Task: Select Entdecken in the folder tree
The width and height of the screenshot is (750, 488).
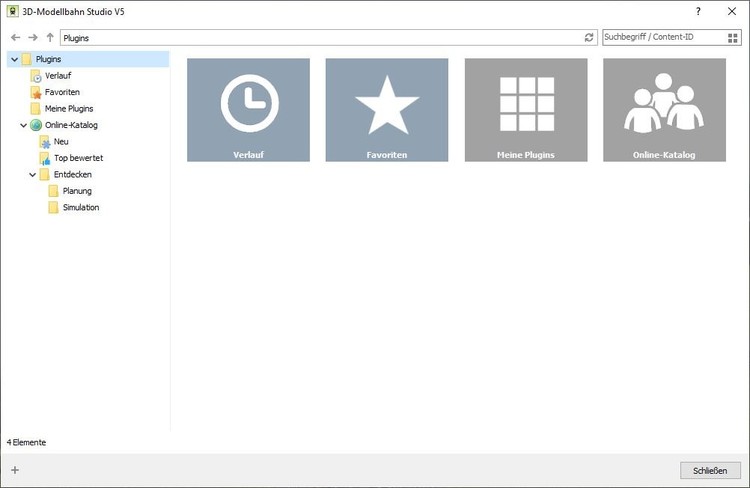Action: 72,174
